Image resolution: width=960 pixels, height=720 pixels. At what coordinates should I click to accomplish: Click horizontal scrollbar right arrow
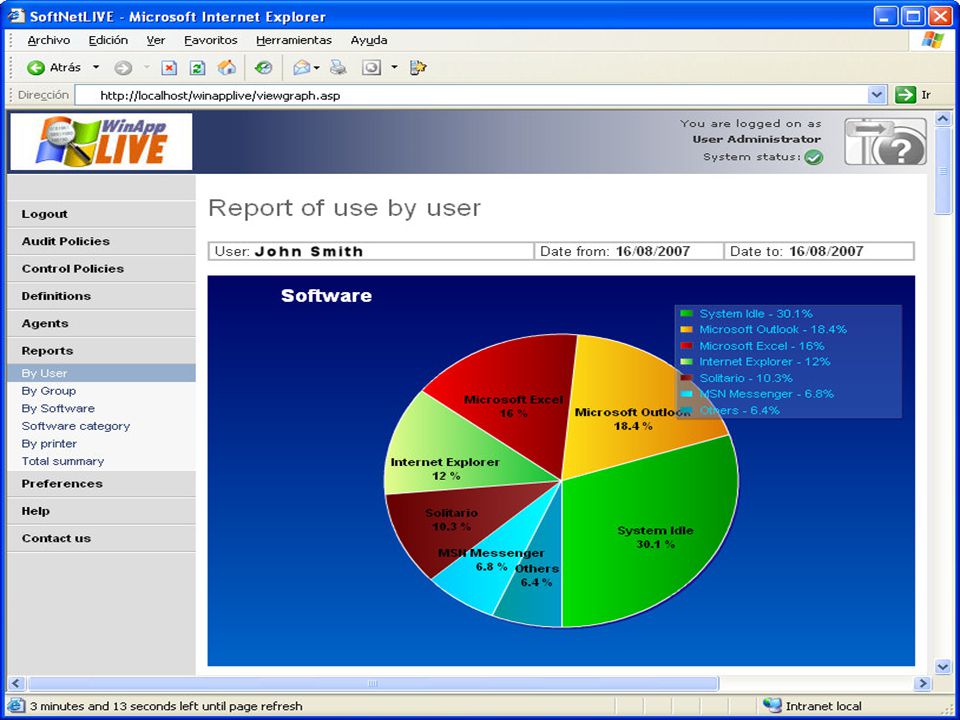click(x=921, y=683)
